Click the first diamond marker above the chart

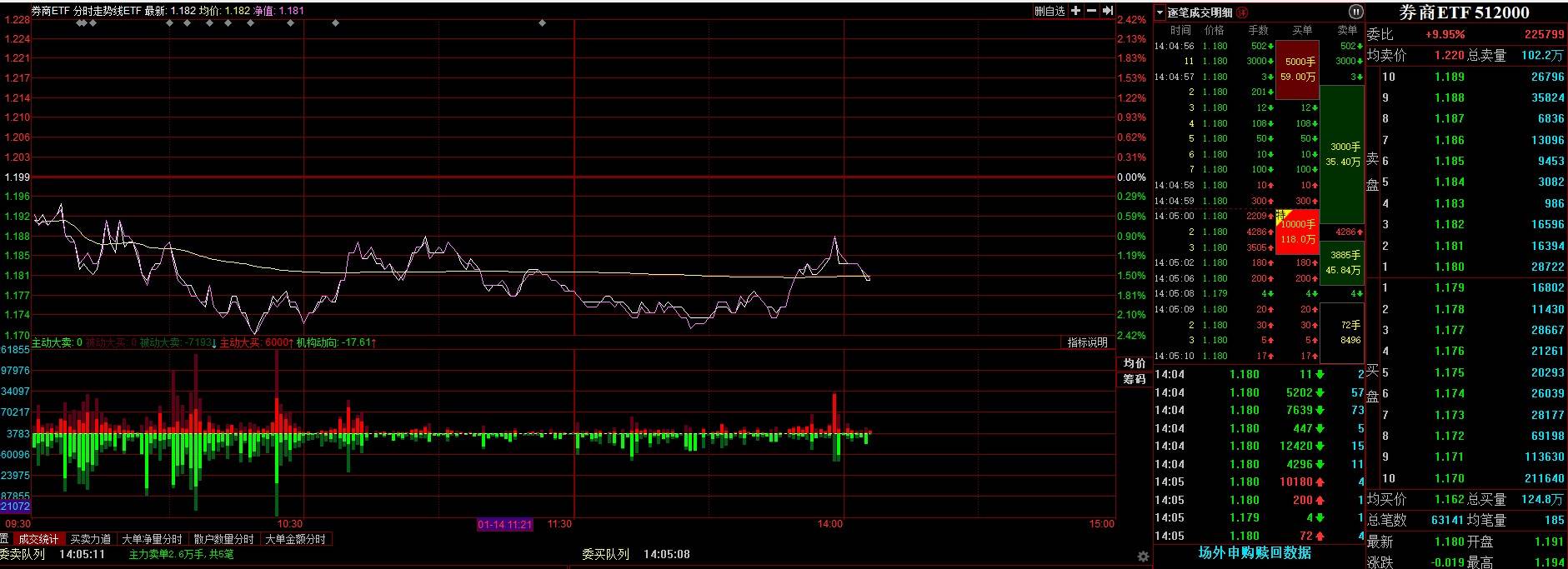[80, 22]
